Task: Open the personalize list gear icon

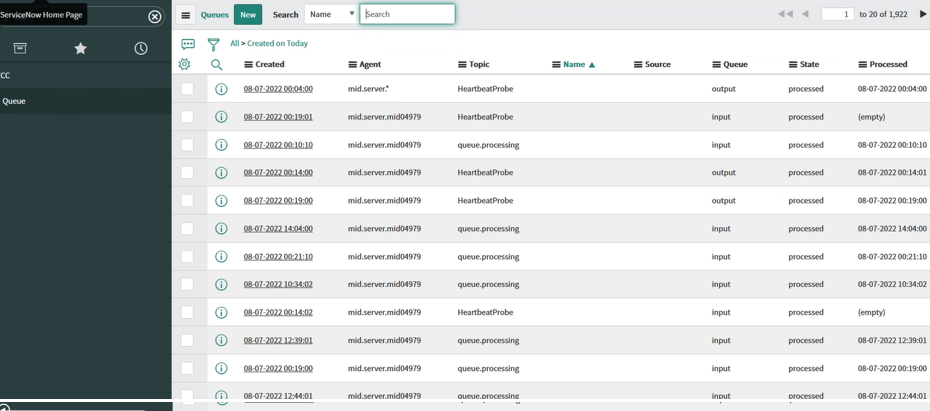Action: [x=184, y=64]
